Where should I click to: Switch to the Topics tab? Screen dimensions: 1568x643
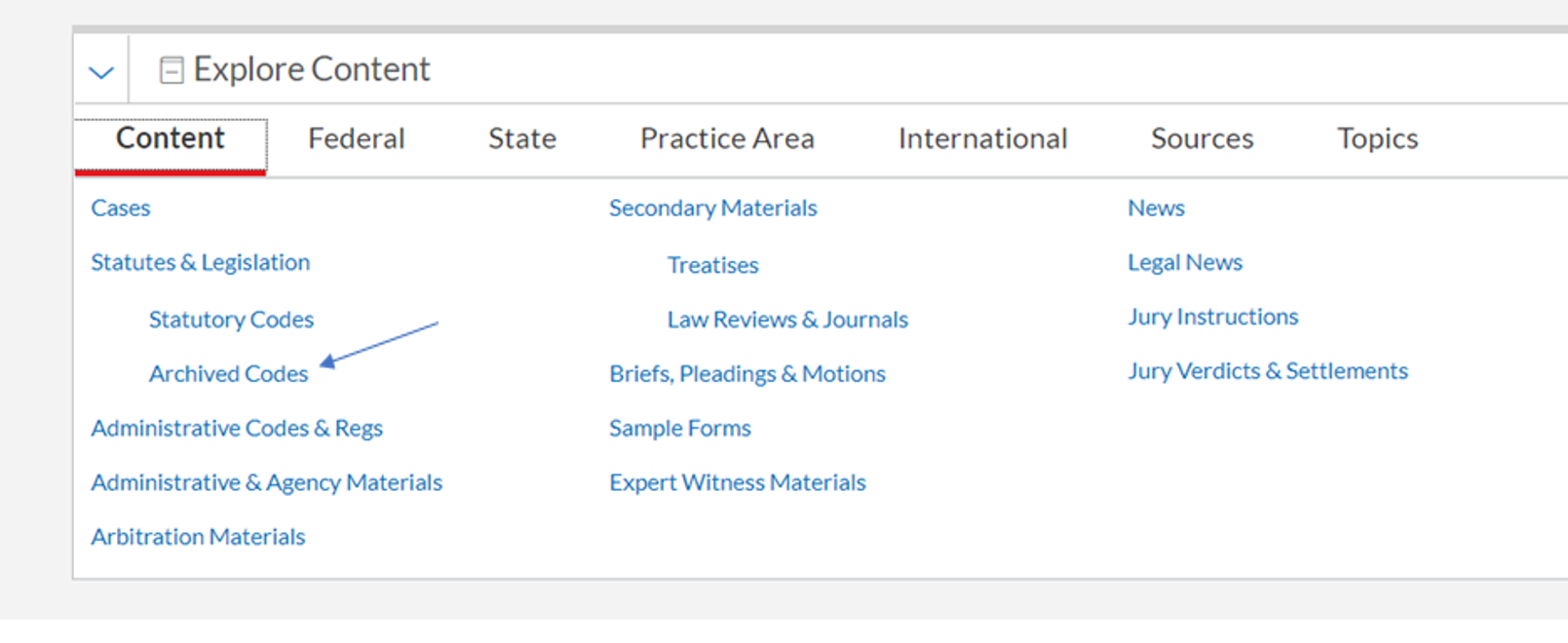pyautogui.click(x=1377, y=138)
